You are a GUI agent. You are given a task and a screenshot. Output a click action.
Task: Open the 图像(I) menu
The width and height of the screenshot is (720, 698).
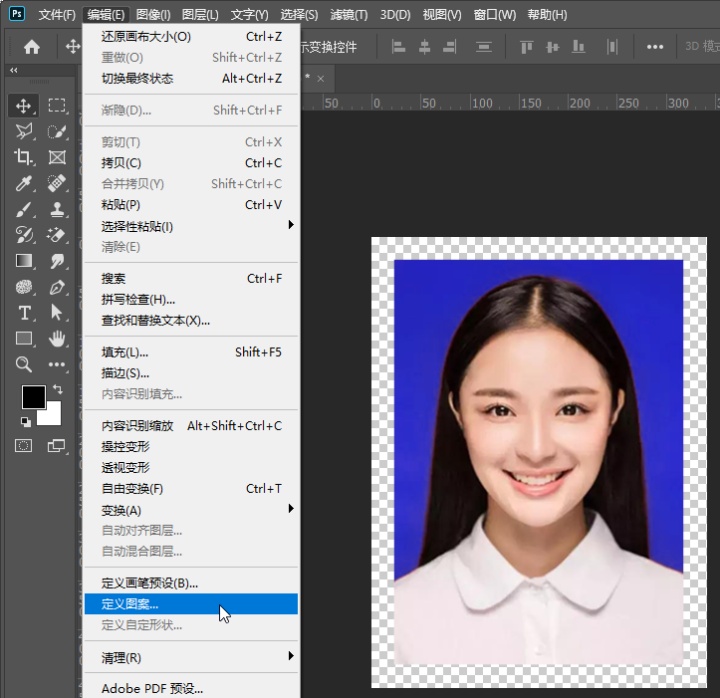153,15
